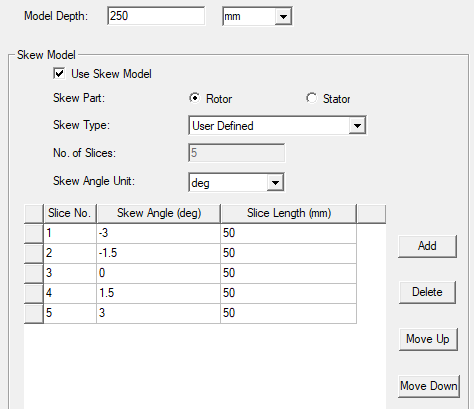This screenshot has height=409, width=474.
Task: Click slice length cell for slice 2
Action: pyautogui.click(x=289, y=253)
